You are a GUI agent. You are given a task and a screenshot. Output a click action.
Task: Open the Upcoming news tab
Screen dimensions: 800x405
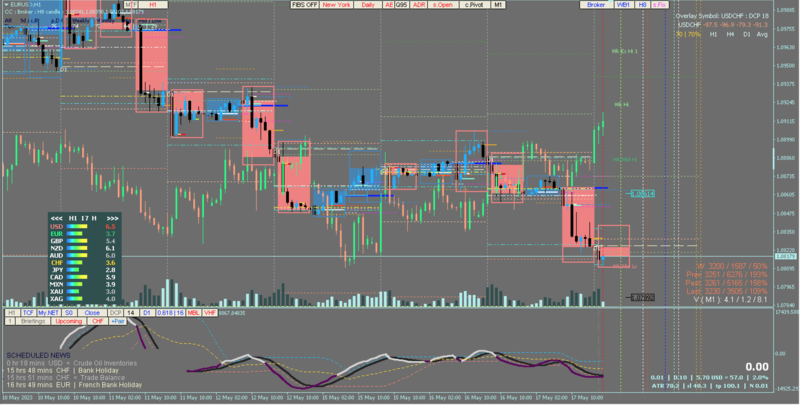click(69, 321)
